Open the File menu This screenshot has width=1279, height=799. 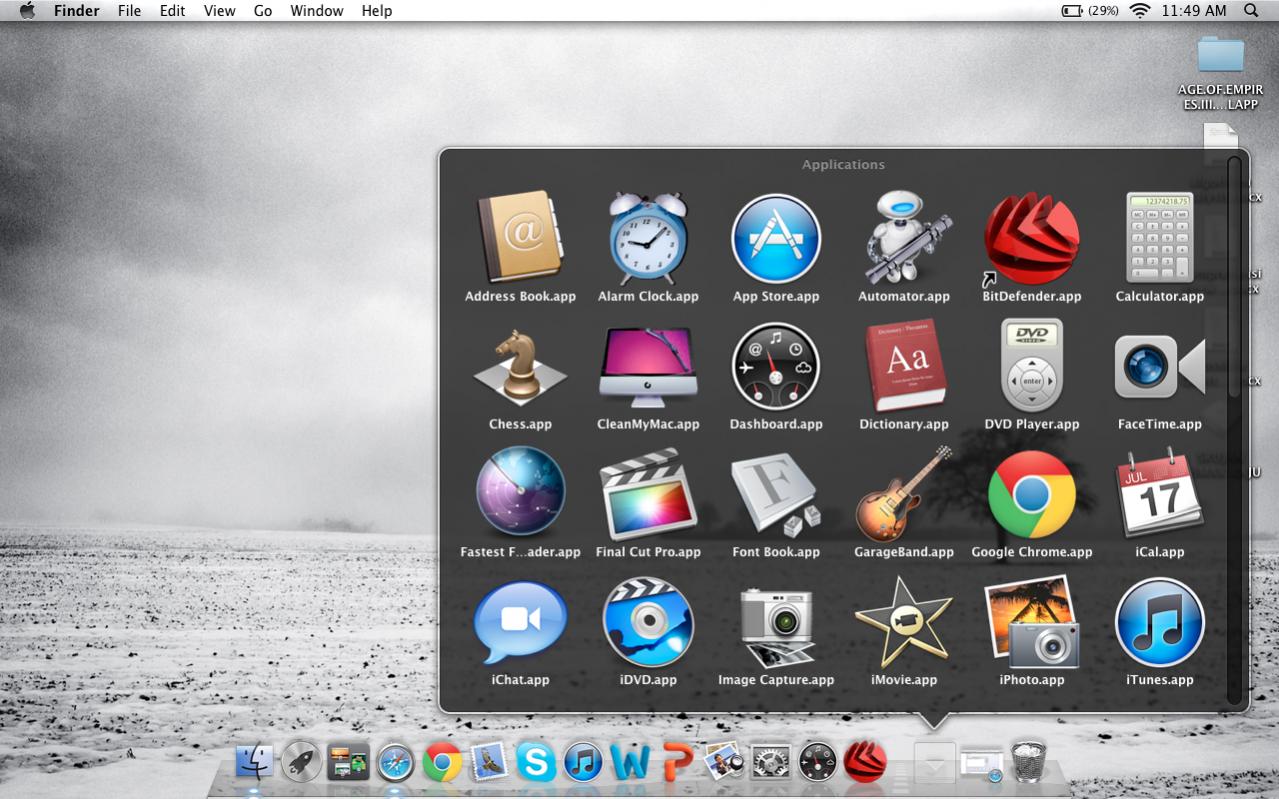129,11
